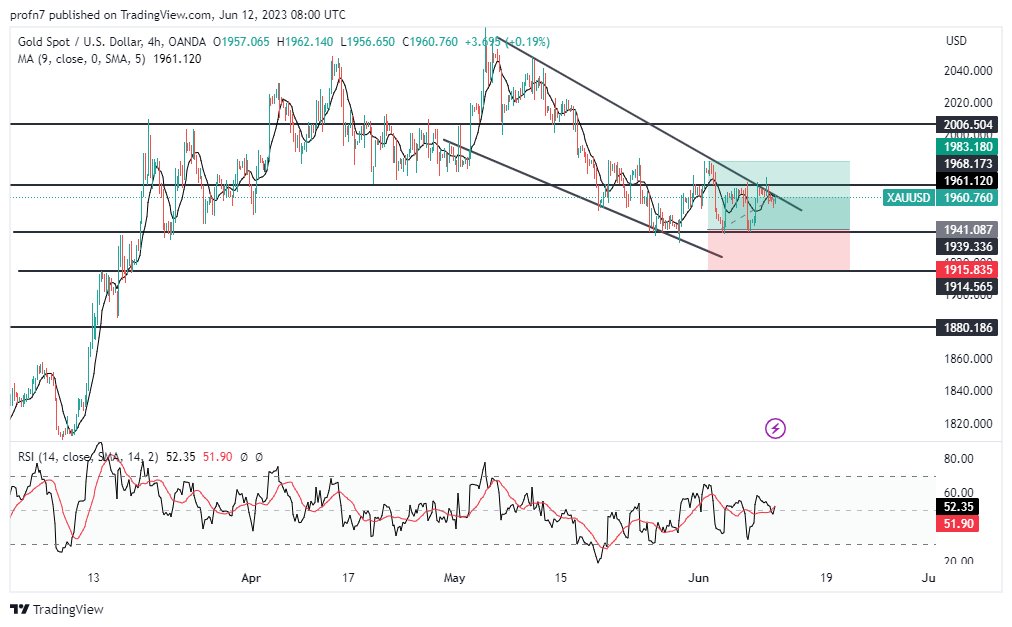The height and width of the screenshot is (627, 1012).
Task: Click the RSI value 52.35 label
Action: (958, 507)
